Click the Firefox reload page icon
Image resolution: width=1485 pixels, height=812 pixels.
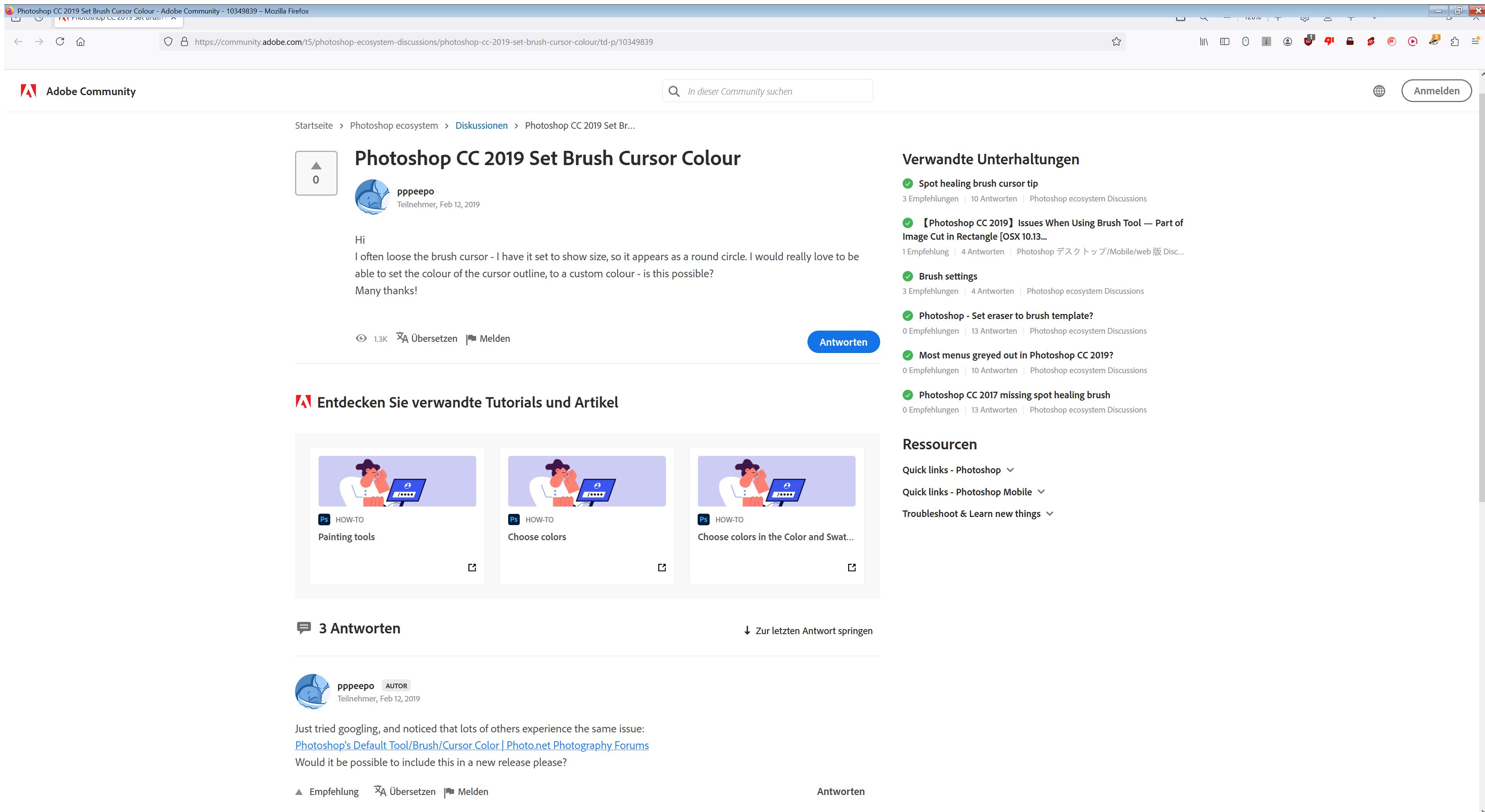click(x=60, y=41)
